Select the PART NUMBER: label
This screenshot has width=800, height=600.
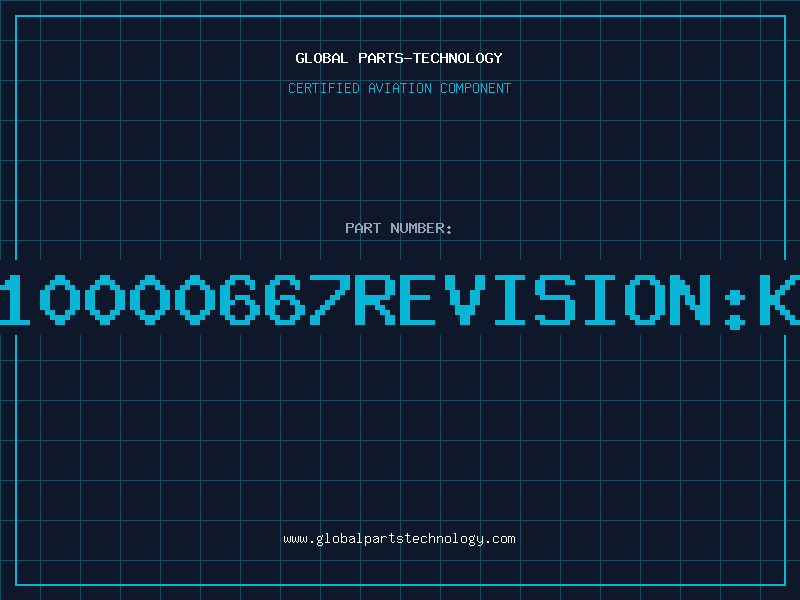click(x=399, y=228)
